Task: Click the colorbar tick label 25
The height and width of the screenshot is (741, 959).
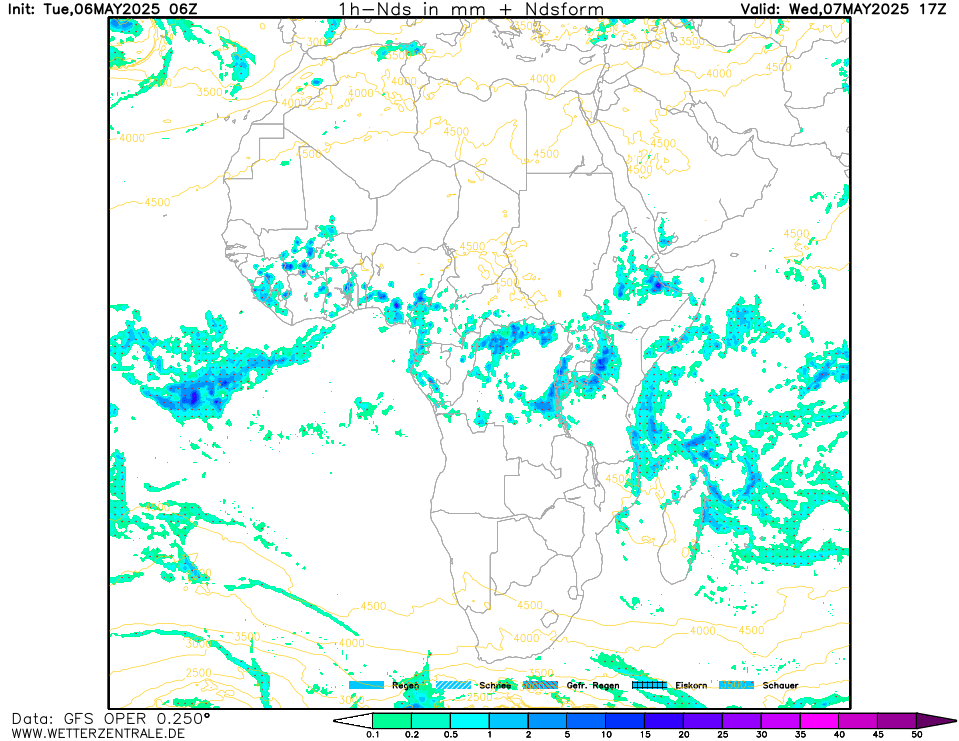Action: pyautogui.click(x=722, y=734)
